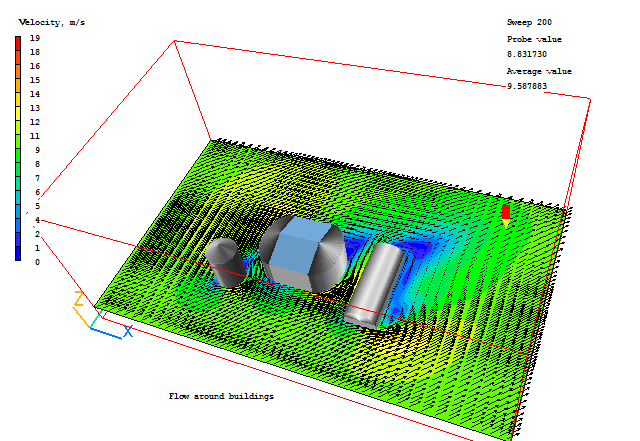The height and width of the screenshot is (441, 640).
Task: Select the small grey cylinder building
Action: pyautogui.click(x=224, y=264)
